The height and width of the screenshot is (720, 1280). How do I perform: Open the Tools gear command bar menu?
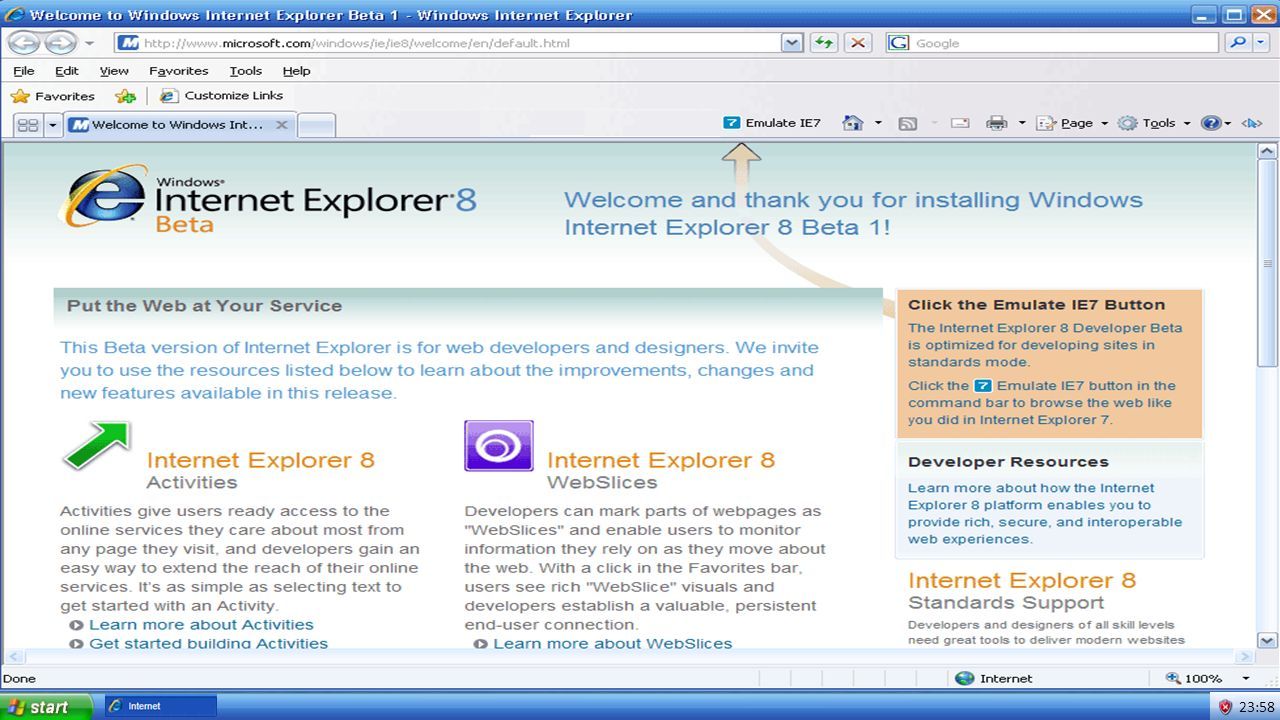tap(1155, 123)
